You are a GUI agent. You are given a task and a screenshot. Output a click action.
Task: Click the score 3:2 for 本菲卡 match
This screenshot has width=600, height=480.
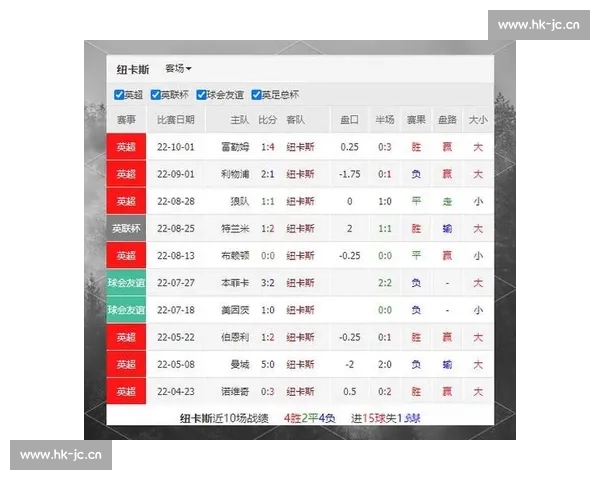[267, 283]
